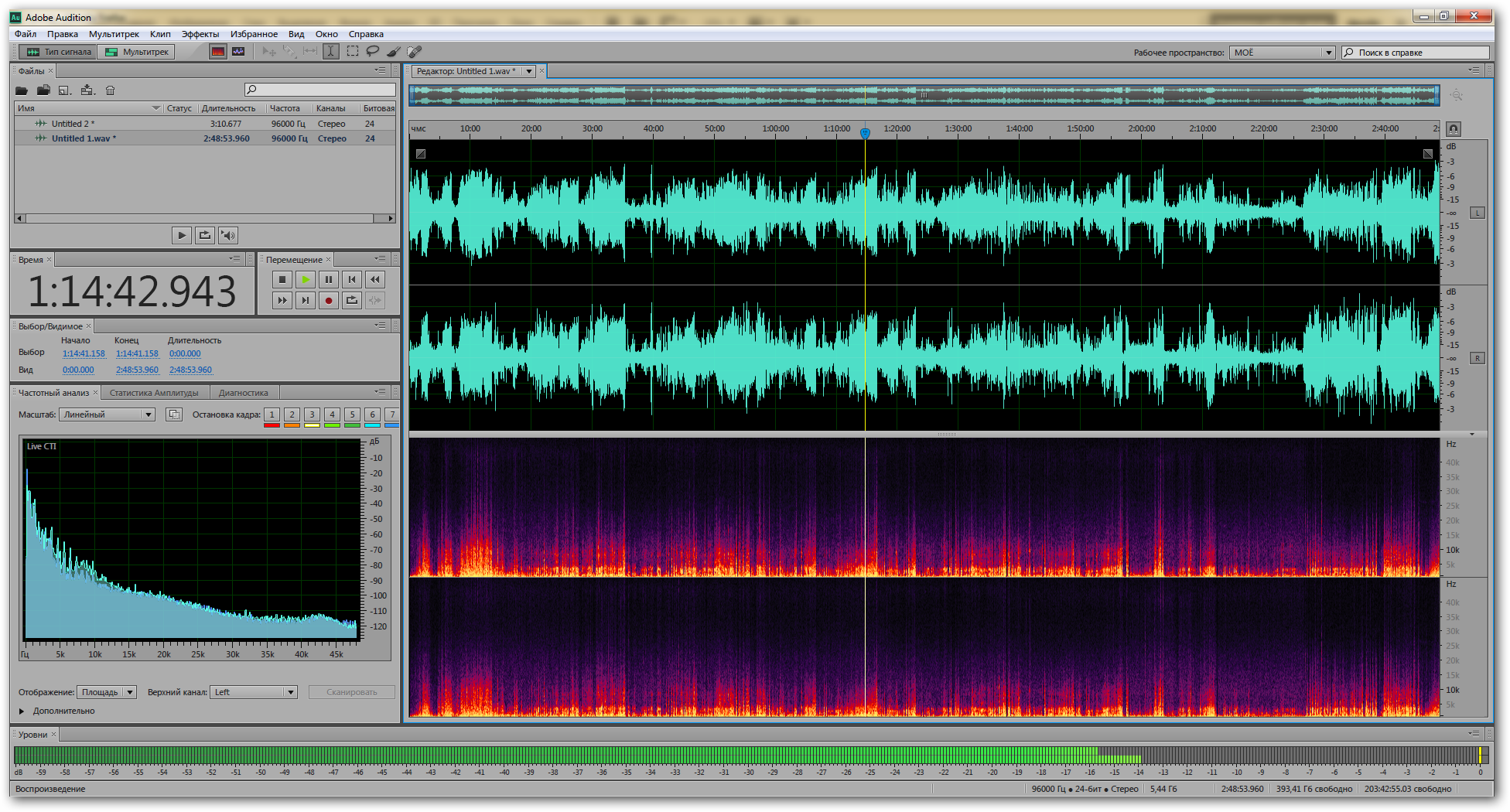This screenshot has height=812, width=1510.
Task: Click hold frame button 3
Action: 312,415
